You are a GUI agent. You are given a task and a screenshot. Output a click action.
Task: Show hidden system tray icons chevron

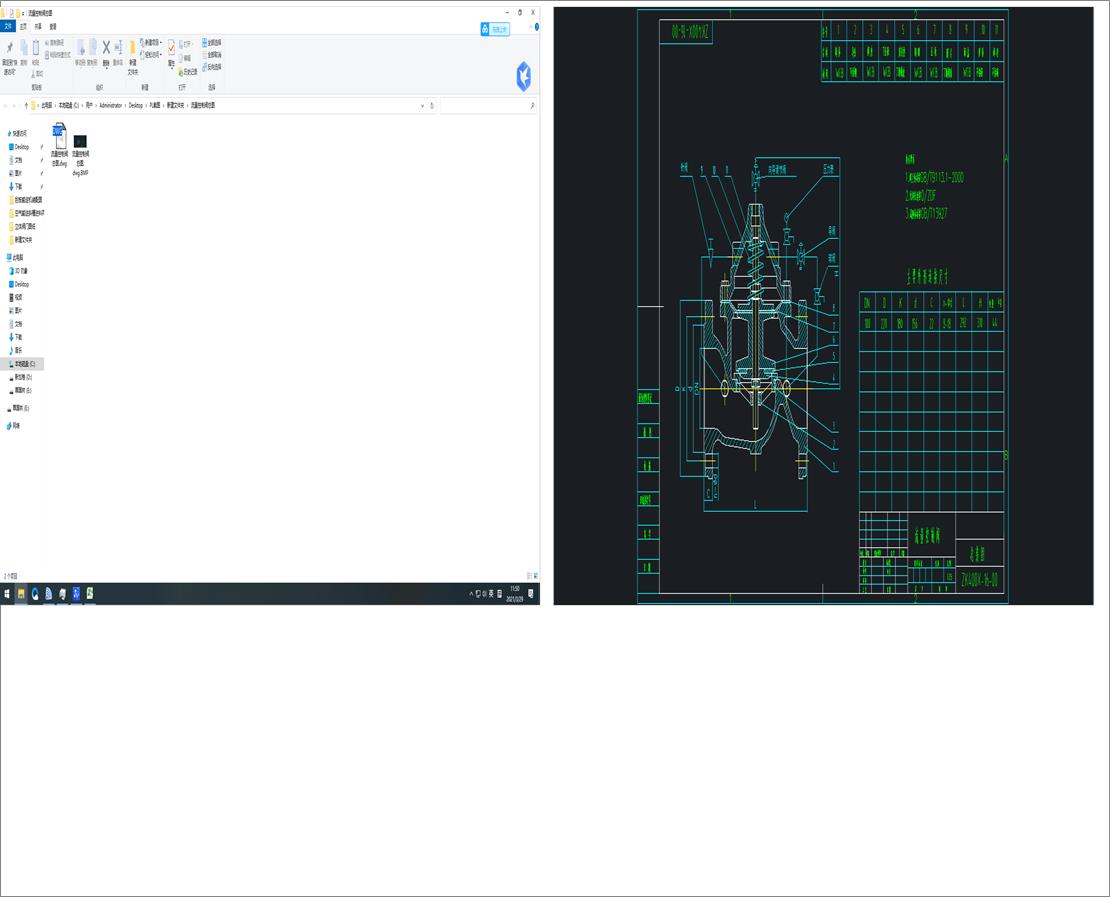click(x=471, y=594)
